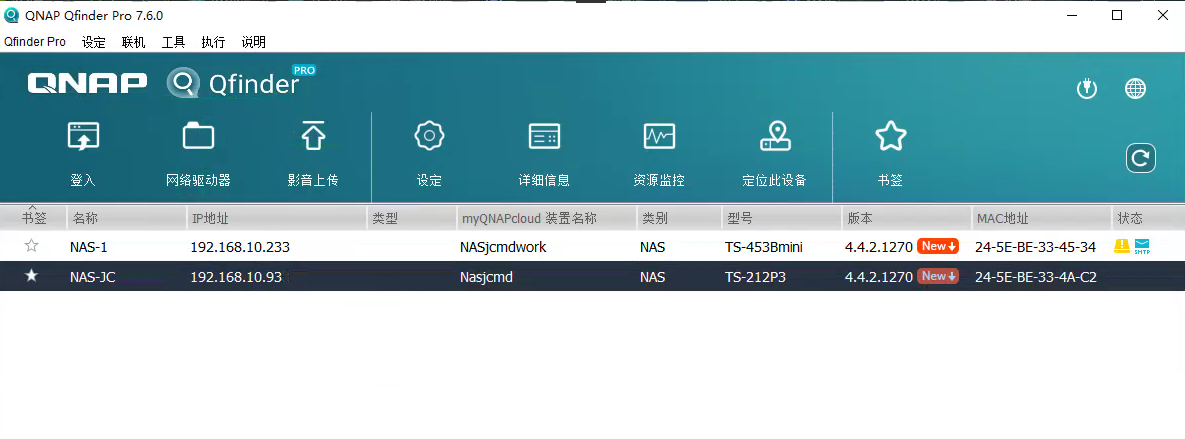Click IP address 192.168.10.233

tap(240, 247)
